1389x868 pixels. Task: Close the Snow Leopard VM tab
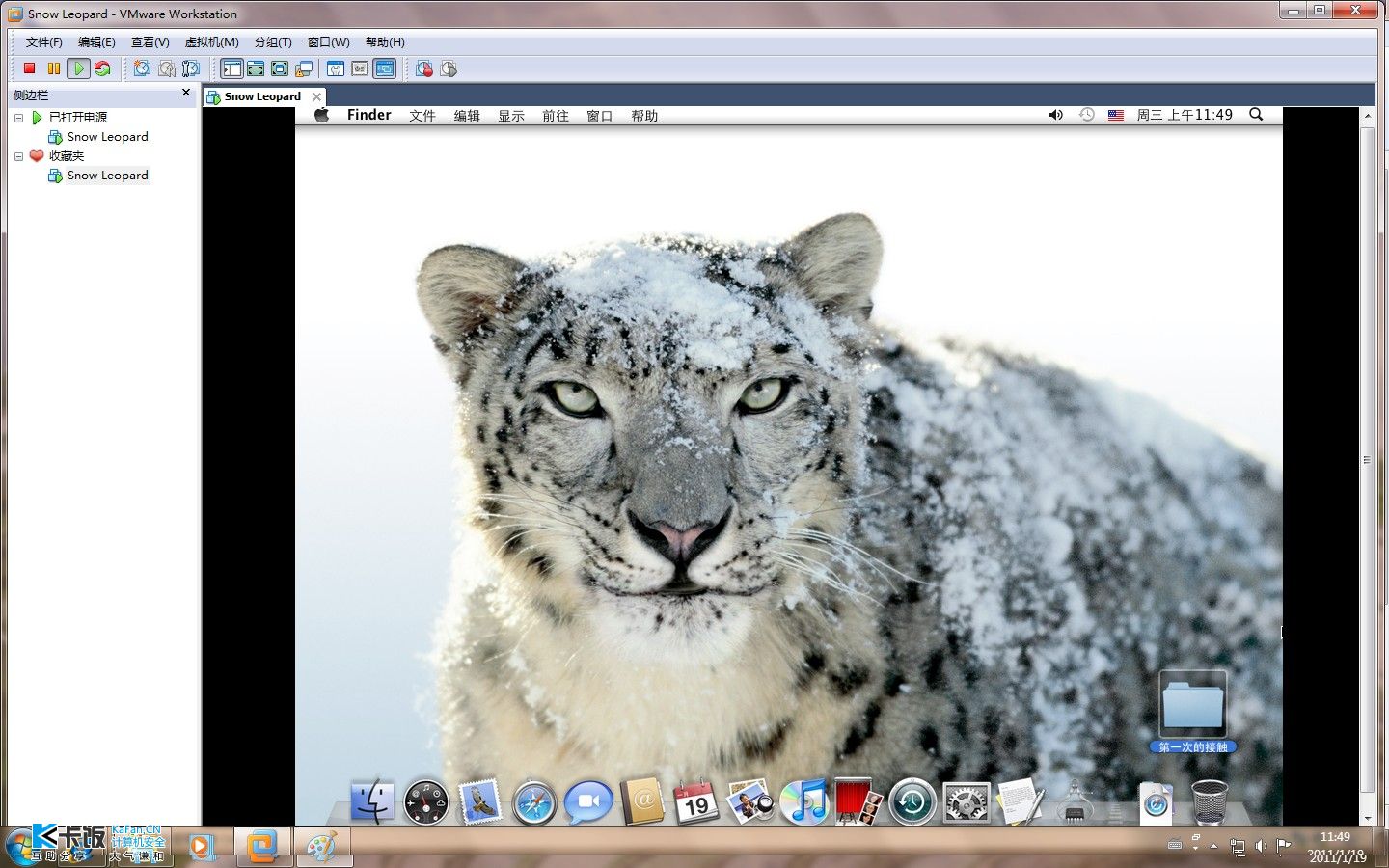316,96
